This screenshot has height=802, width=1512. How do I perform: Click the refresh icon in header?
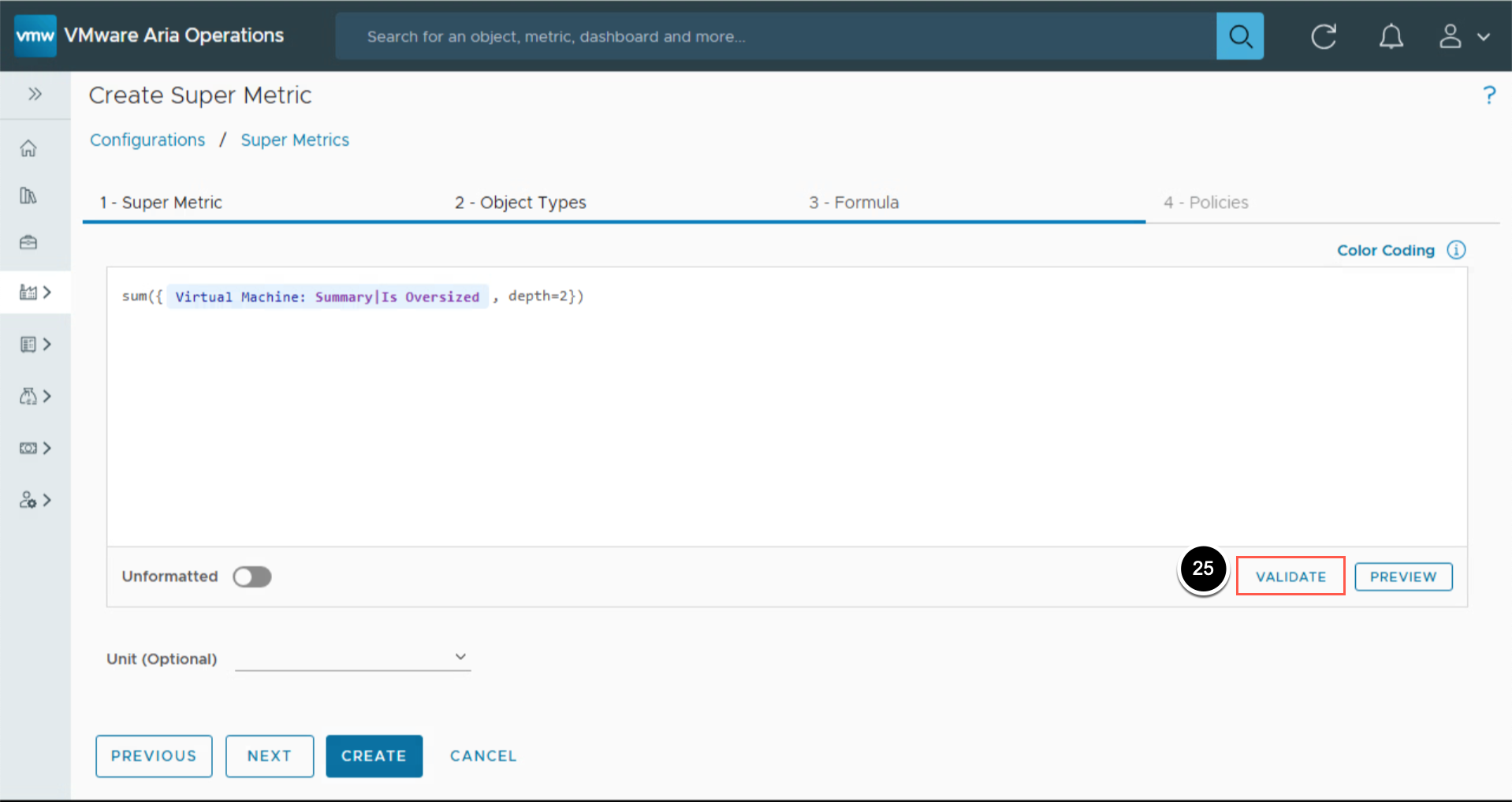tap(1323, 36)
